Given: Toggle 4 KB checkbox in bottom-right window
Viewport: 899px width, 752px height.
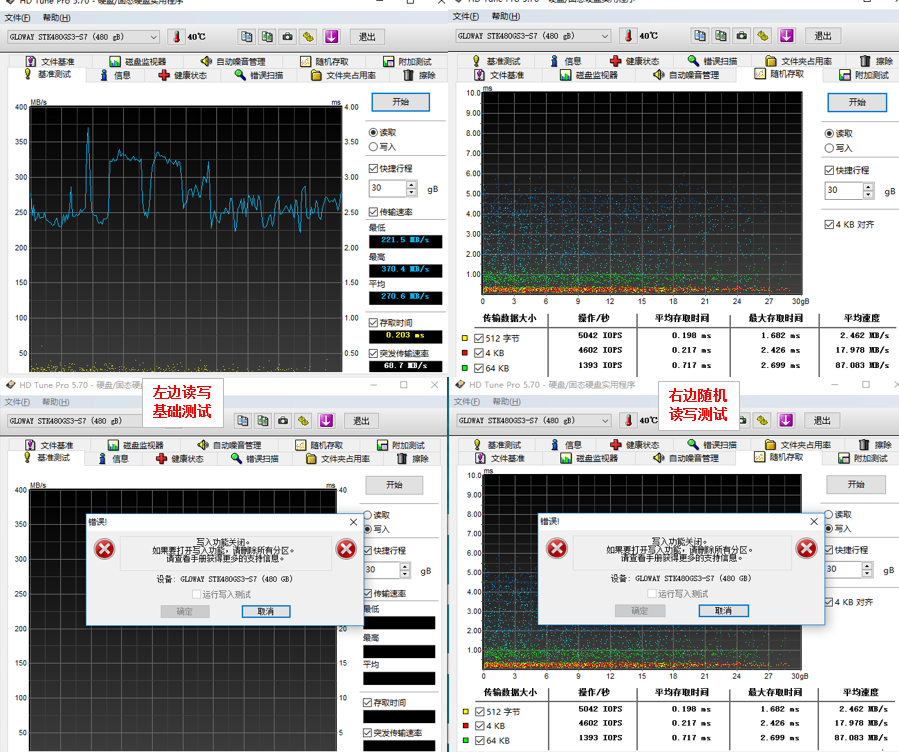Looking at the screenshot, I should (x=480, y=726).
